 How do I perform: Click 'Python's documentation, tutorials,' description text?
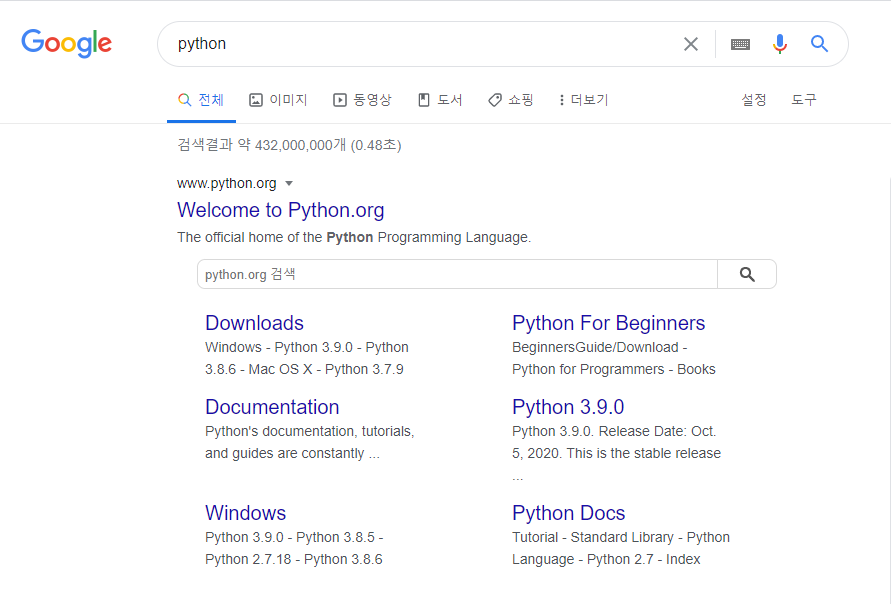310,431
